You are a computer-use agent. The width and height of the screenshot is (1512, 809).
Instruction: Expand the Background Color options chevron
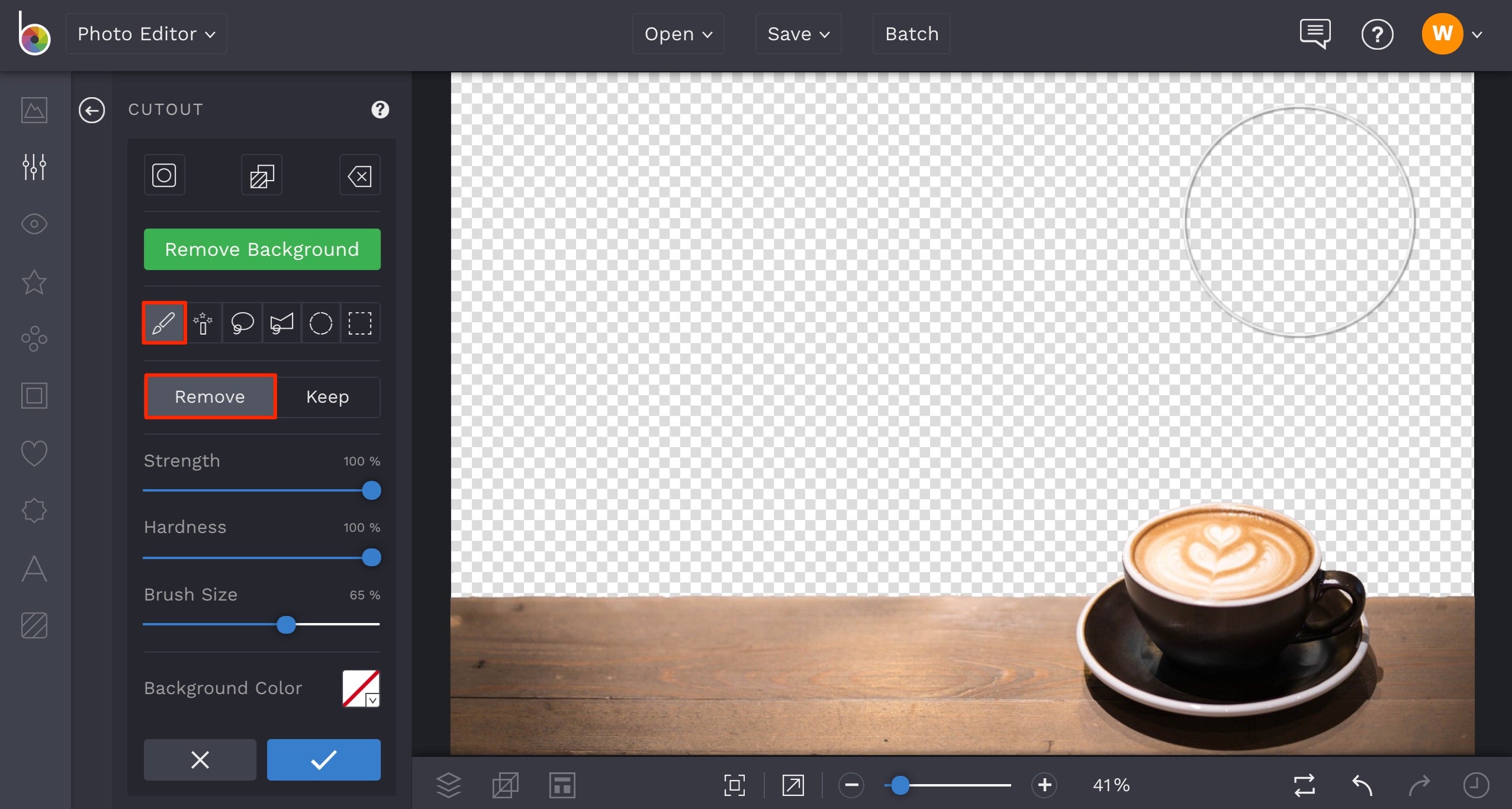pos(372,701)
